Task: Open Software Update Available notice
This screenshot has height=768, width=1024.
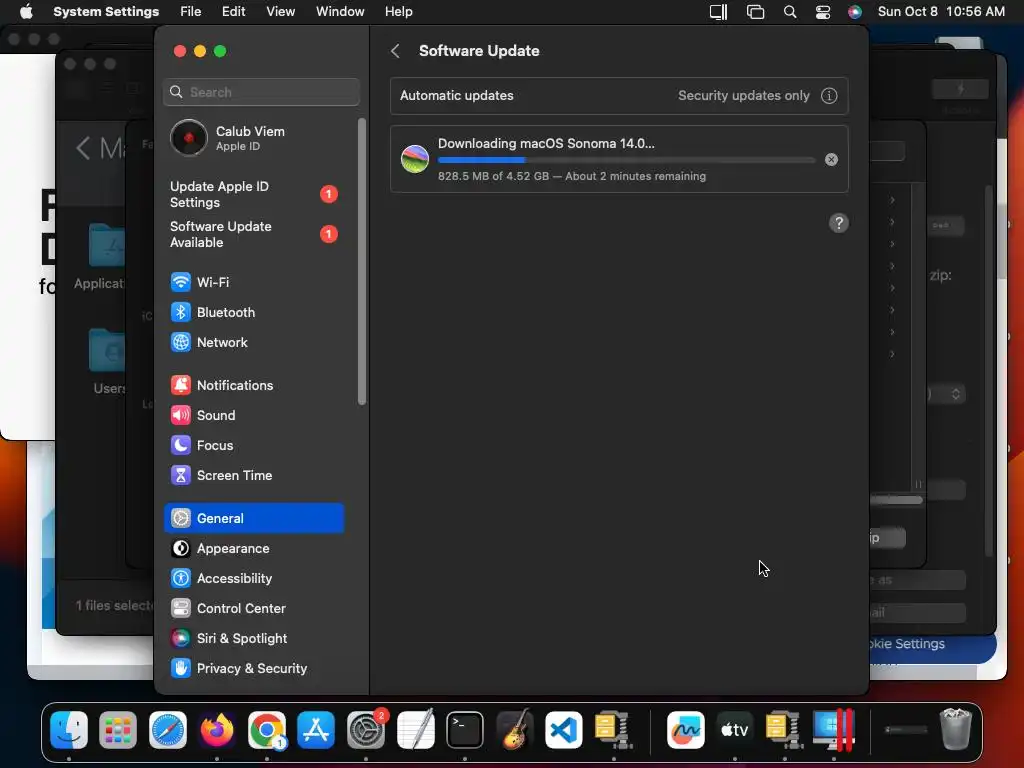Action: pyautogui.click(x=253, y=234)
